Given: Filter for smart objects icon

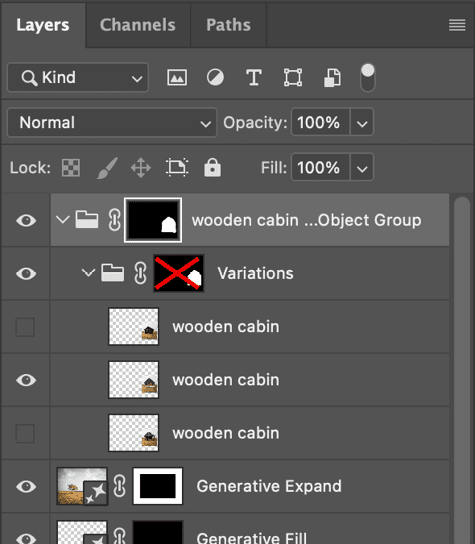Looking at the screenshot, I should [332, 77].
